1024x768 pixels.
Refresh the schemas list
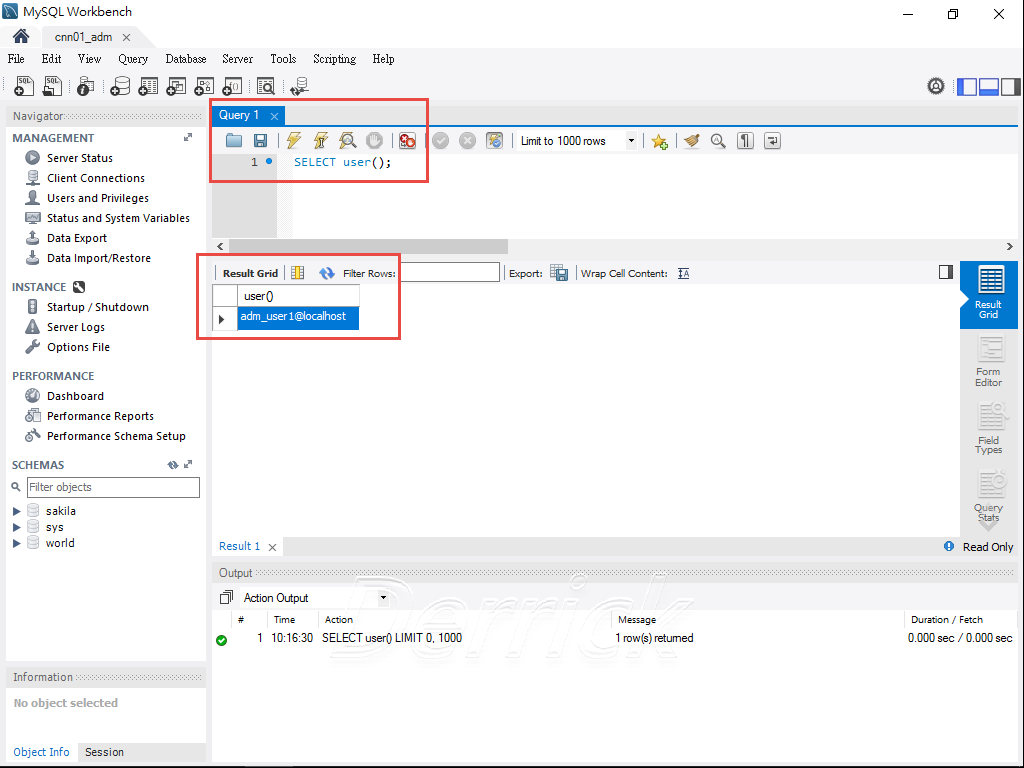172,465
